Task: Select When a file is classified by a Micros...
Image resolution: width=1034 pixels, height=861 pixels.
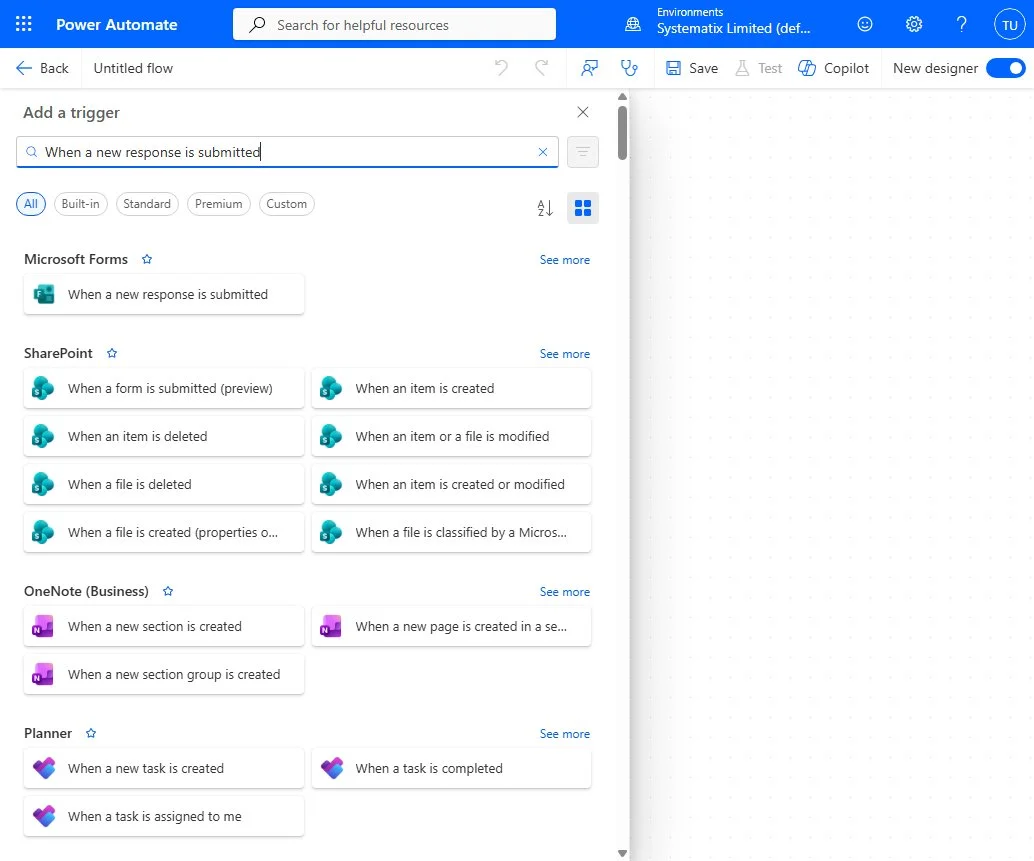Action: coord(451,533)
